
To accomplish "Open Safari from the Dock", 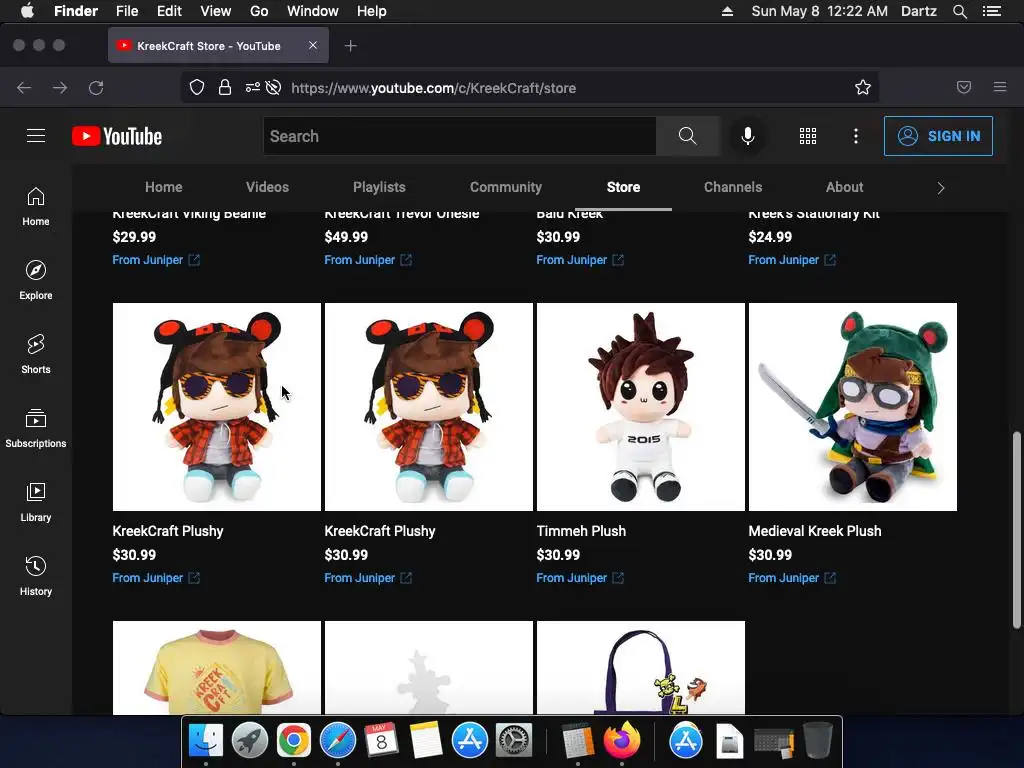I will pyautogui.click(x=338, y=741).
